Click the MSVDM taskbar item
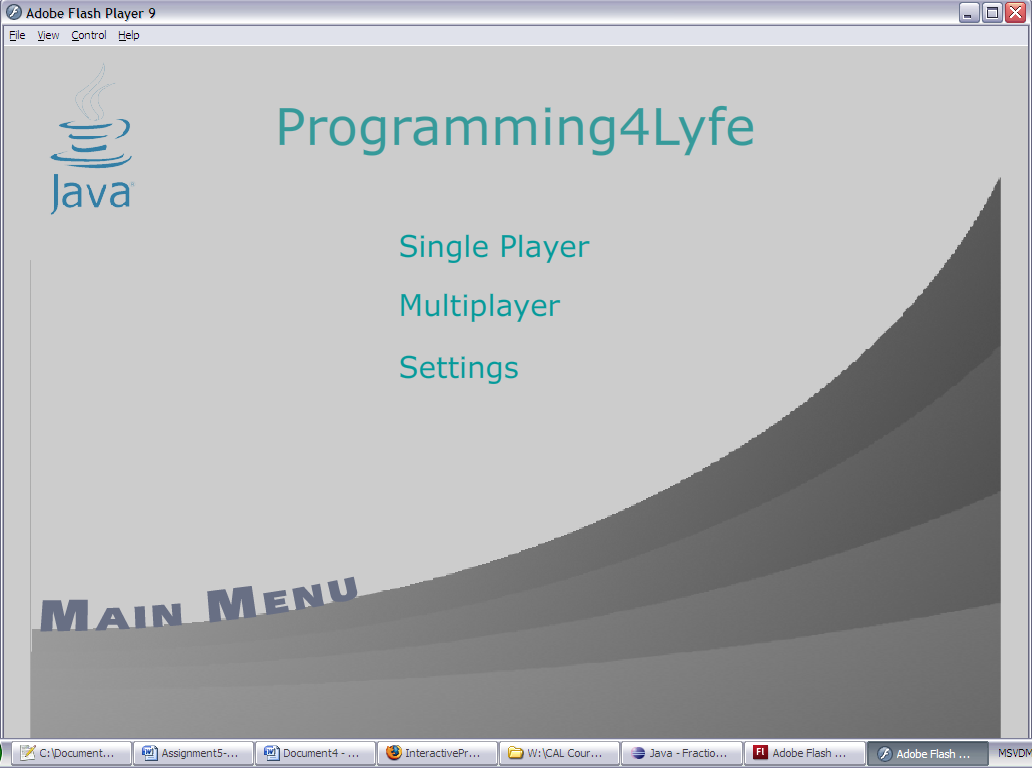The image size is (1032, 768). click(1013, 753)
